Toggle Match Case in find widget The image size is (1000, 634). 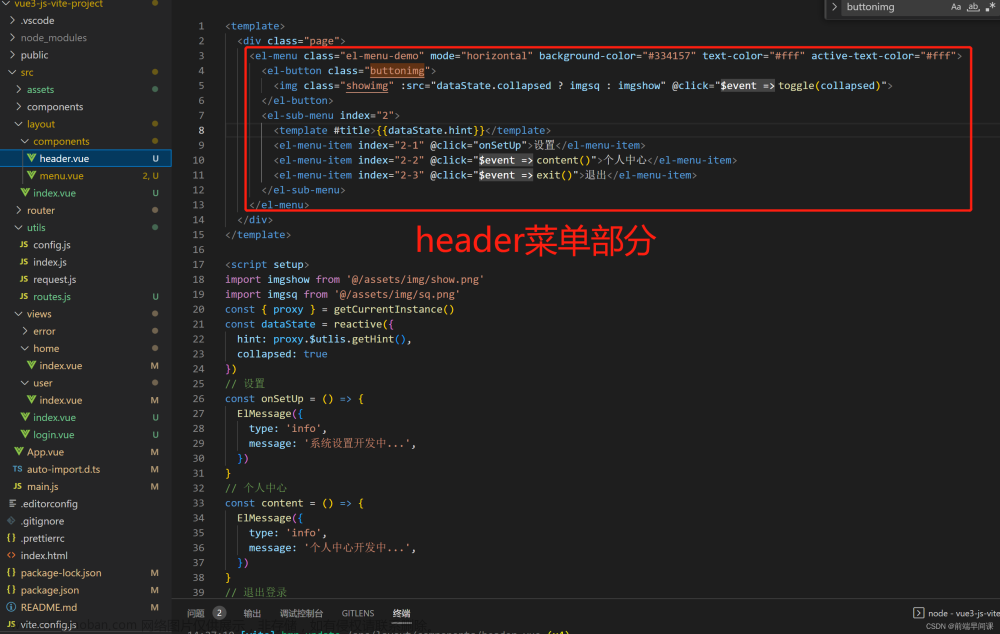(x=955, y=7)
